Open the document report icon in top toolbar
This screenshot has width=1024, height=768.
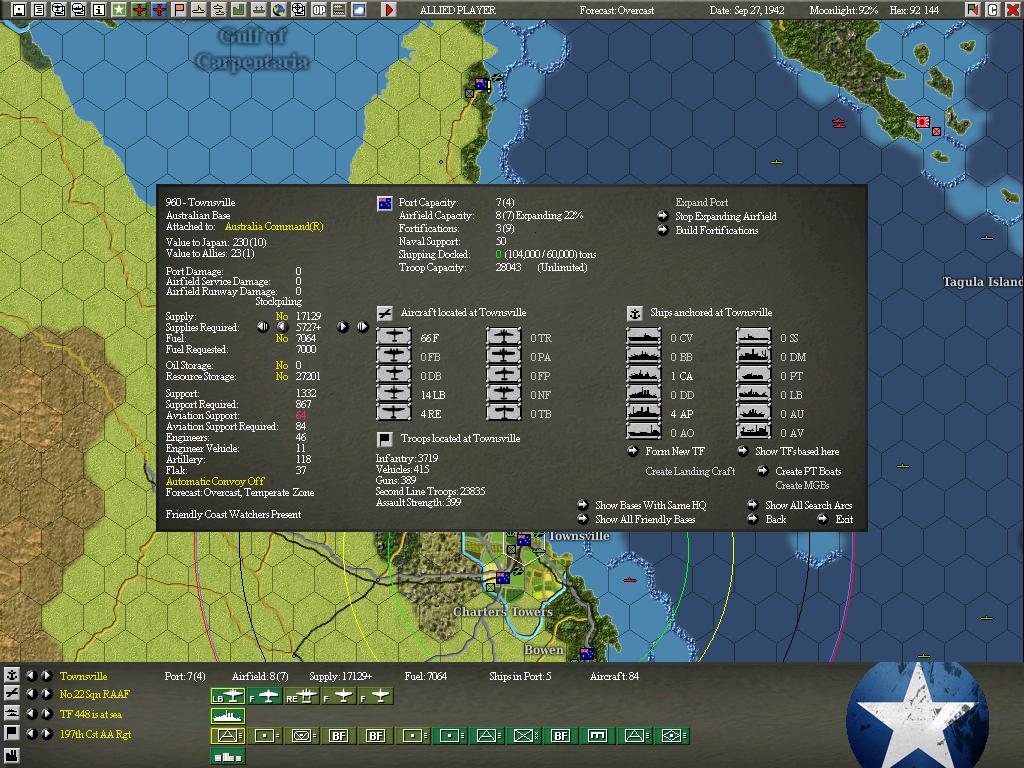point(39,10)
